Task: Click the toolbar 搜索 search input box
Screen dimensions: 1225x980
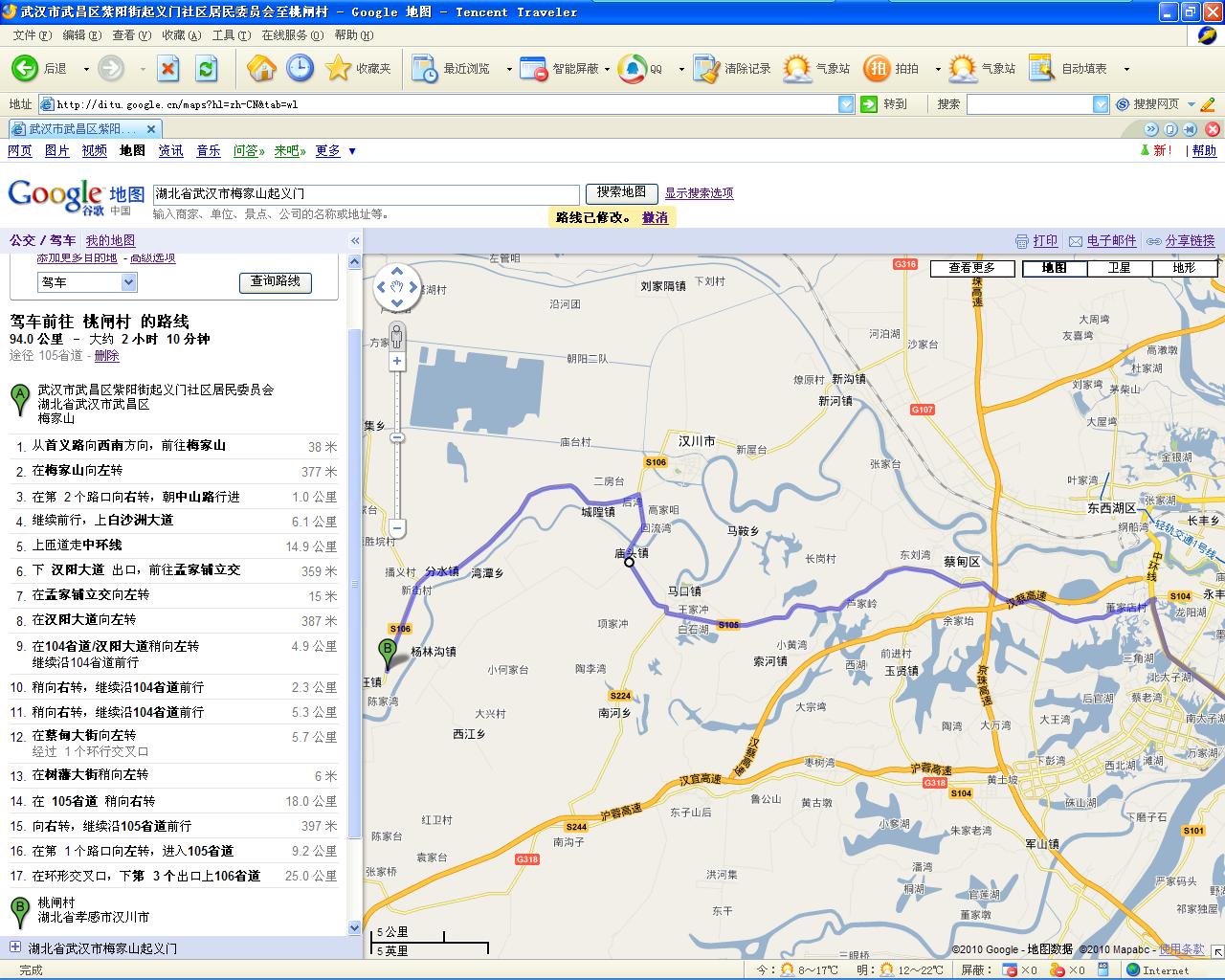Action: point(1029,104)
